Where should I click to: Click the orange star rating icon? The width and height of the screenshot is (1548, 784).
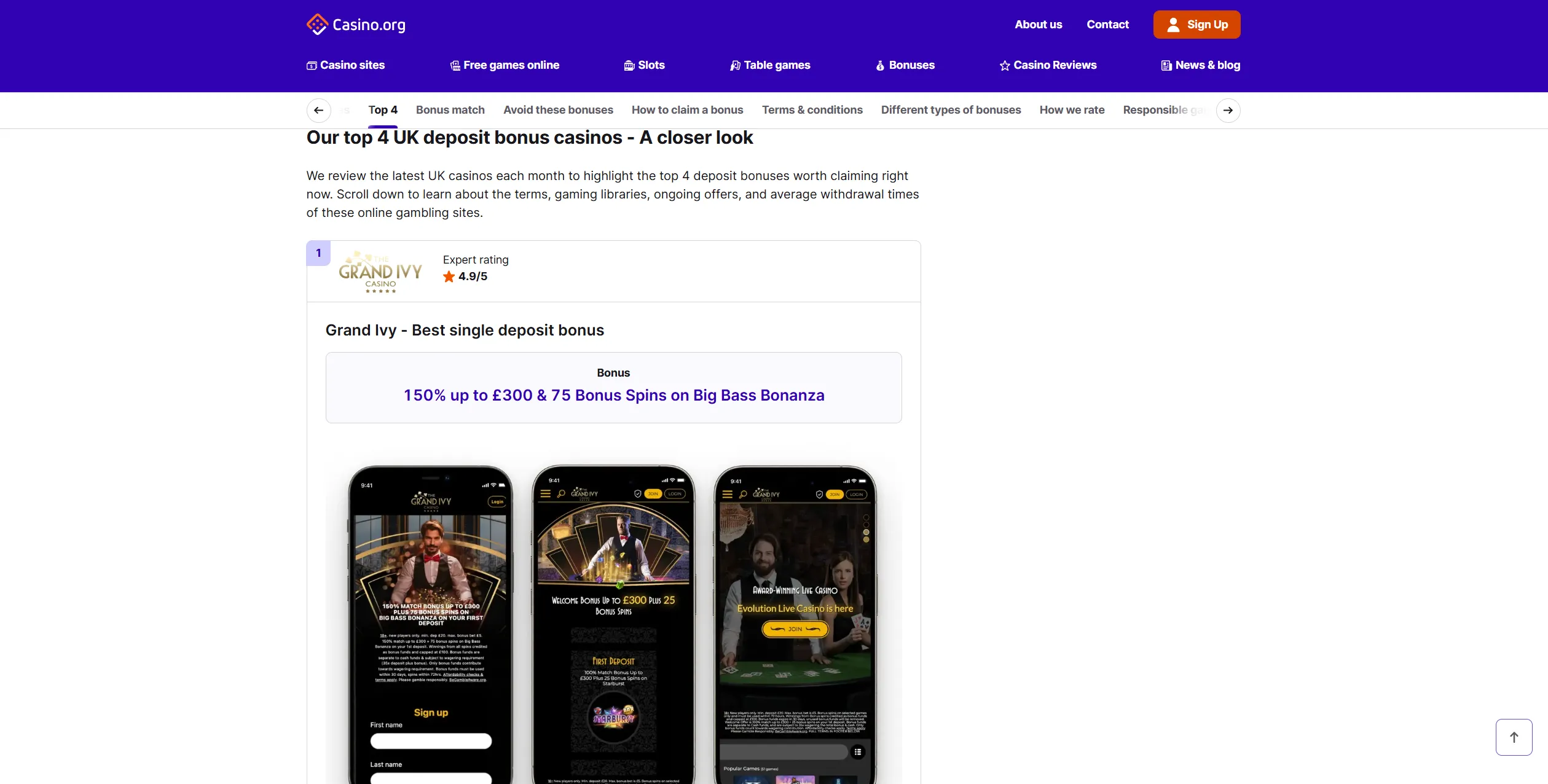449,276
